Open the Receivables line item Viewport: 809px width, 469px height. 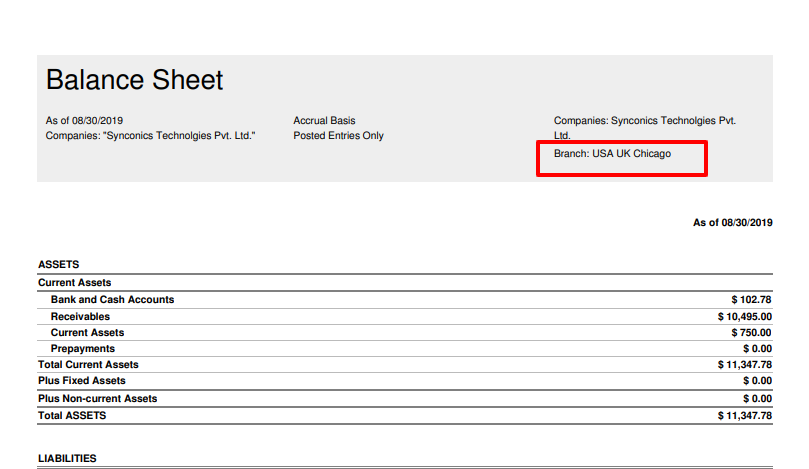tap(80, 317)
